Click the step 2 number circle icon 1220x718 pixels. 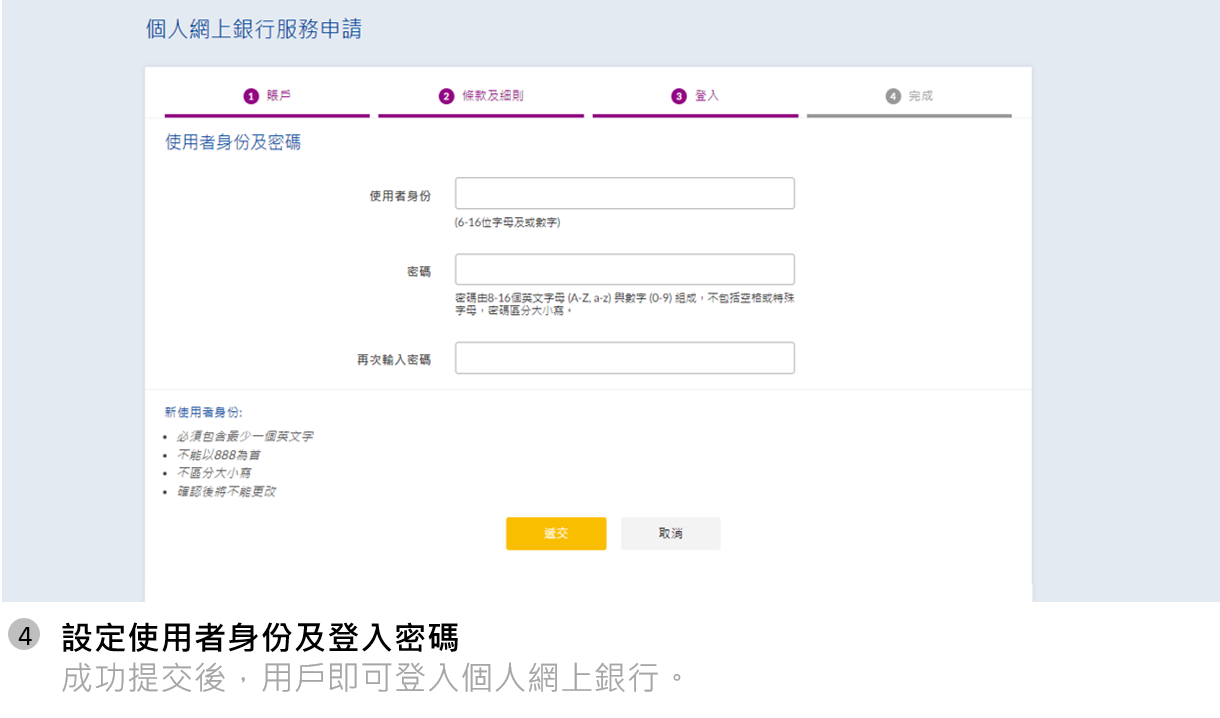[x=446, y=96]
